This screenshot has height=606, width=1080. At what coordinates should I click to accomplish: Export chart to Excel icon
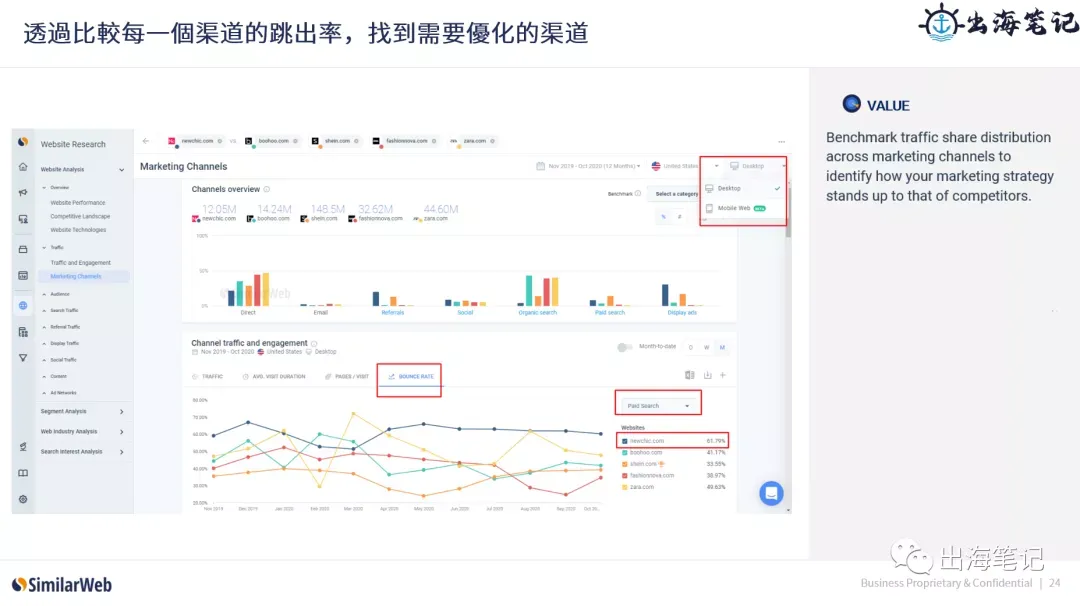click(x=689, y=375)
